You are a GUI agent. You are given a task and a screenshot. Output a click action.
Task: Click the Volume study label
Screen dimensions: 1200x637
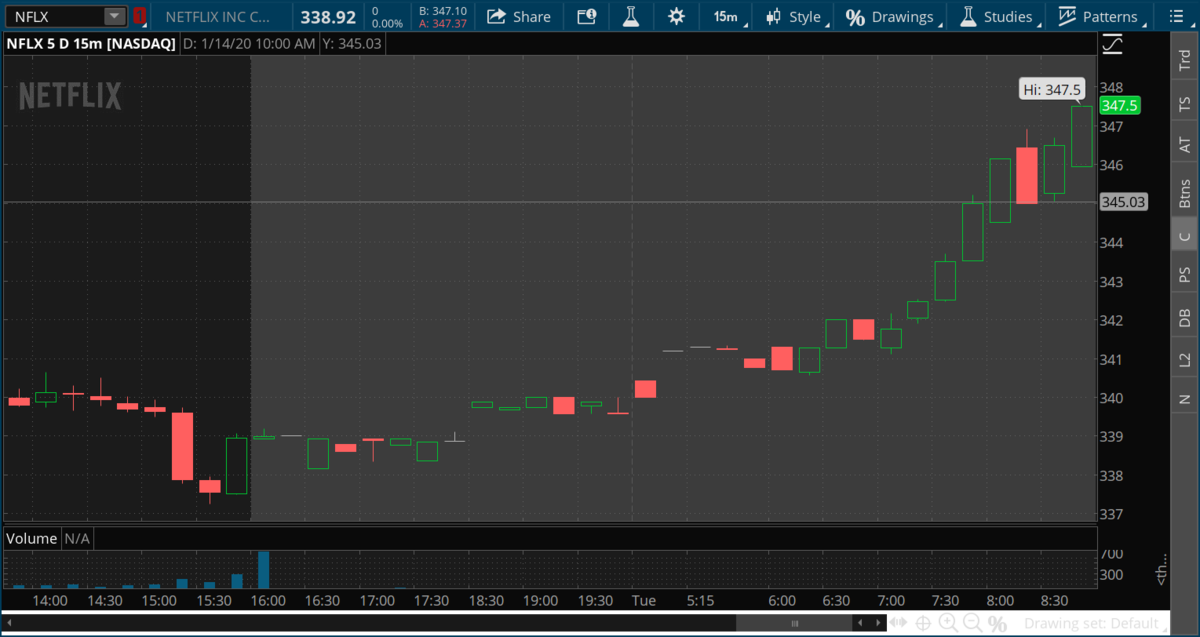(x=32, y=538)
